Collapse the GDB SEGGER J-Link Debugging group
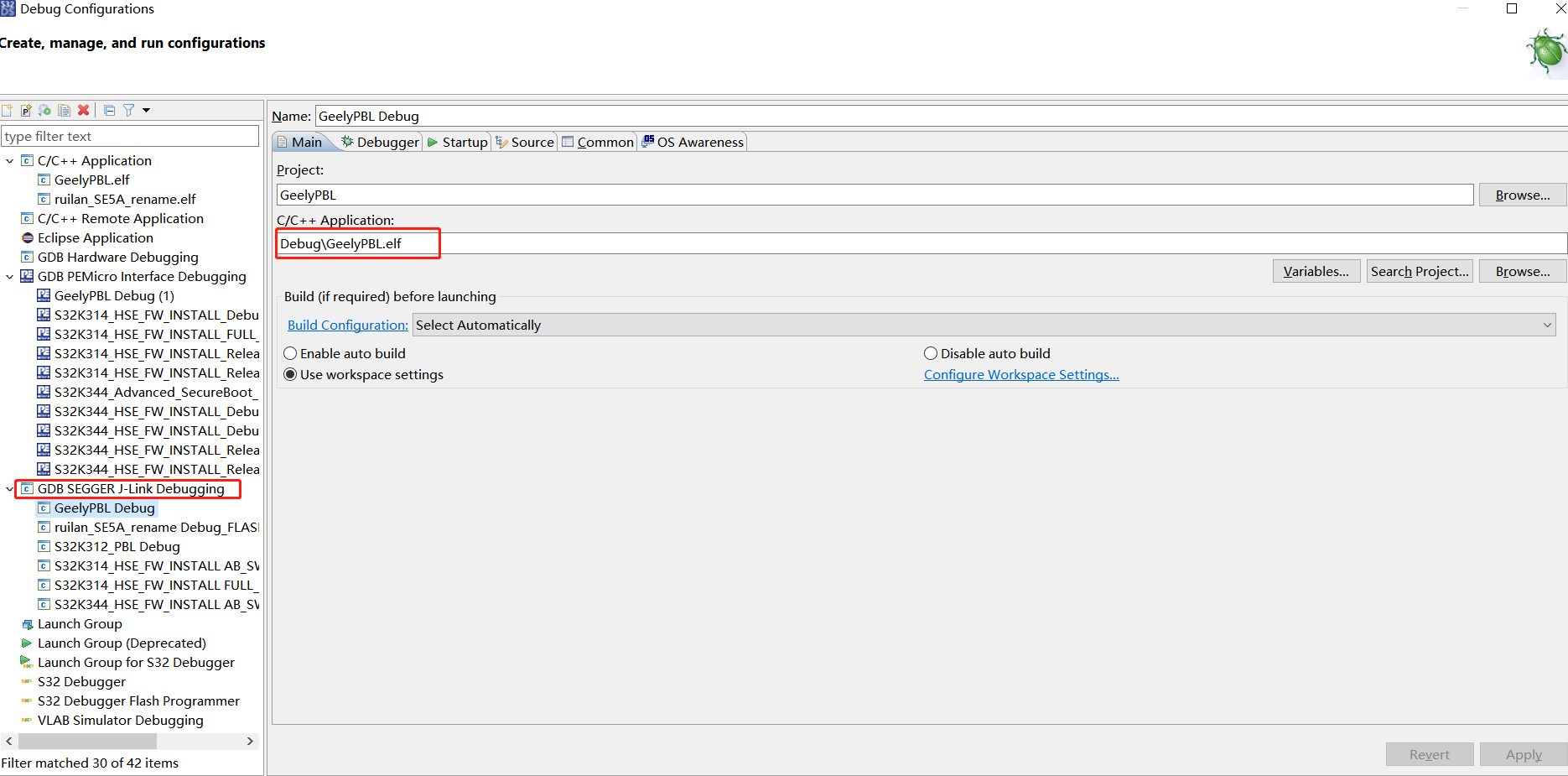 coord(11,488)
